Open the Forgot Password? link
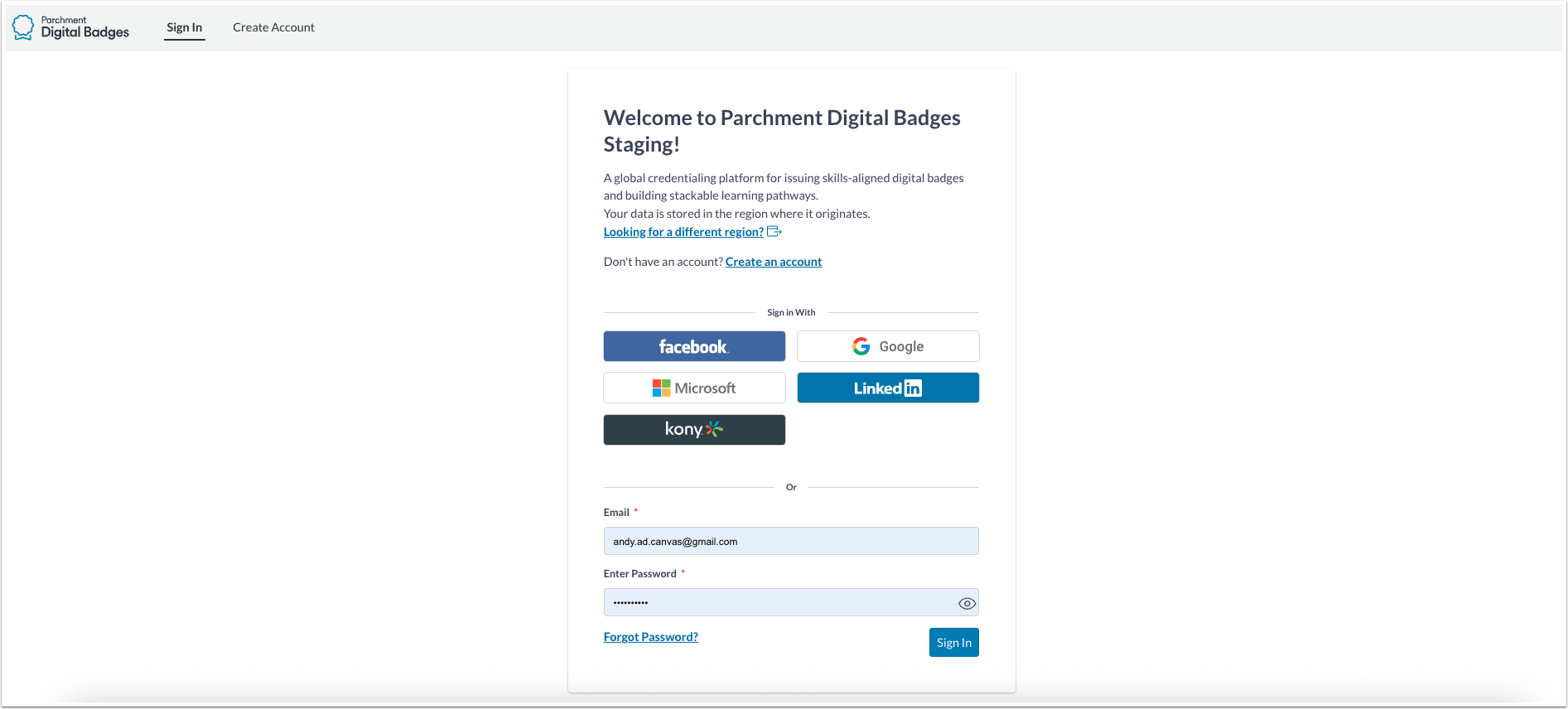The height and width of the screenshot is (709, 1568). (x=651, y=637)
